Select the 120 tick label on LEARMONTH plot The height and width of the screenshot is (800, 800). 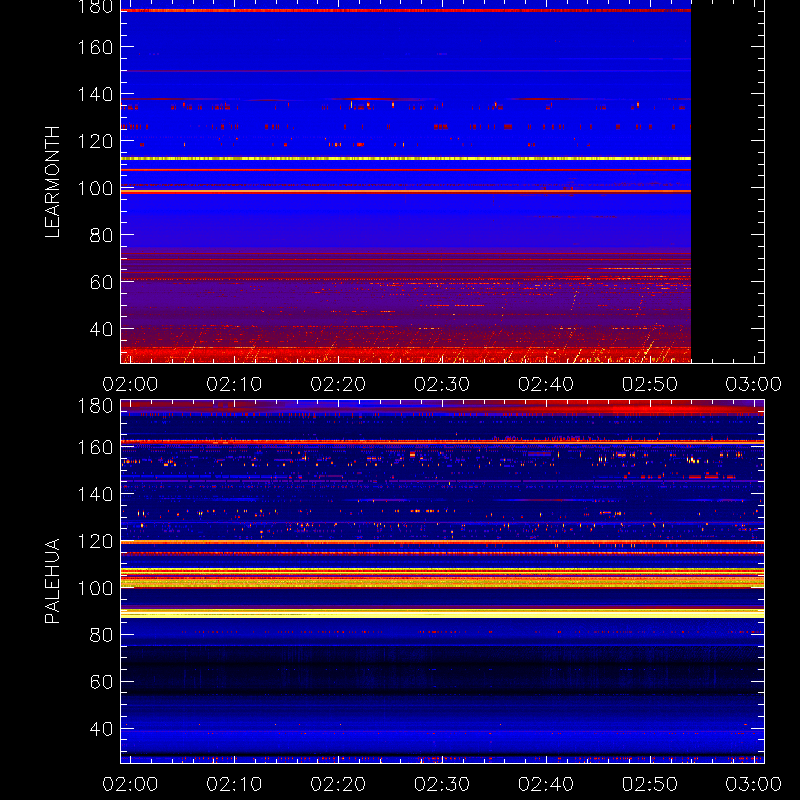95,141
